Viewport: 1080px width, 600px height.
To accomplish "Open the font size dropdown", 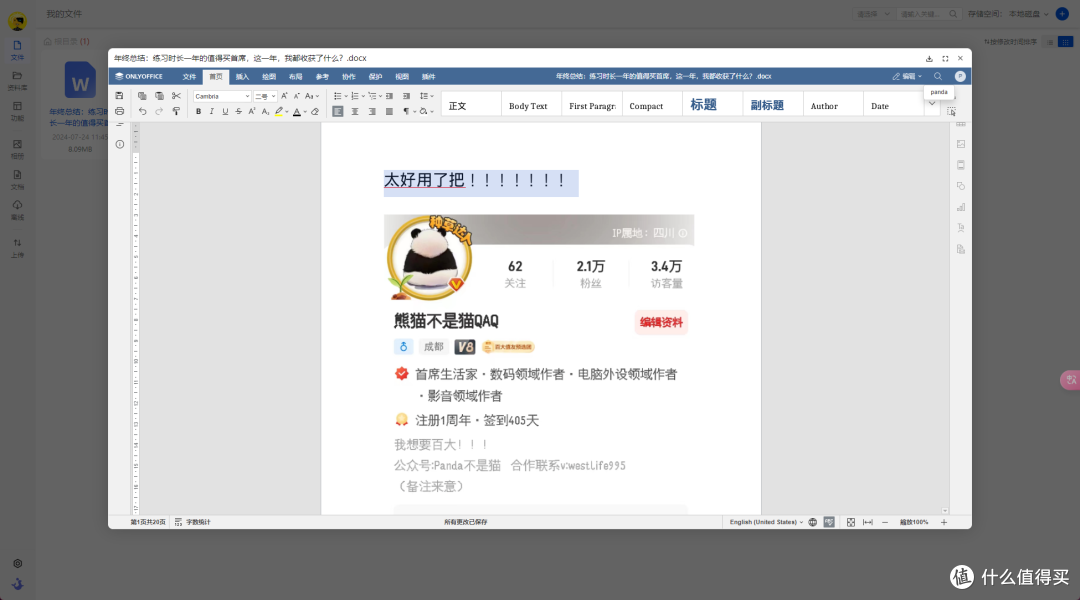I will tap(265, 96).
